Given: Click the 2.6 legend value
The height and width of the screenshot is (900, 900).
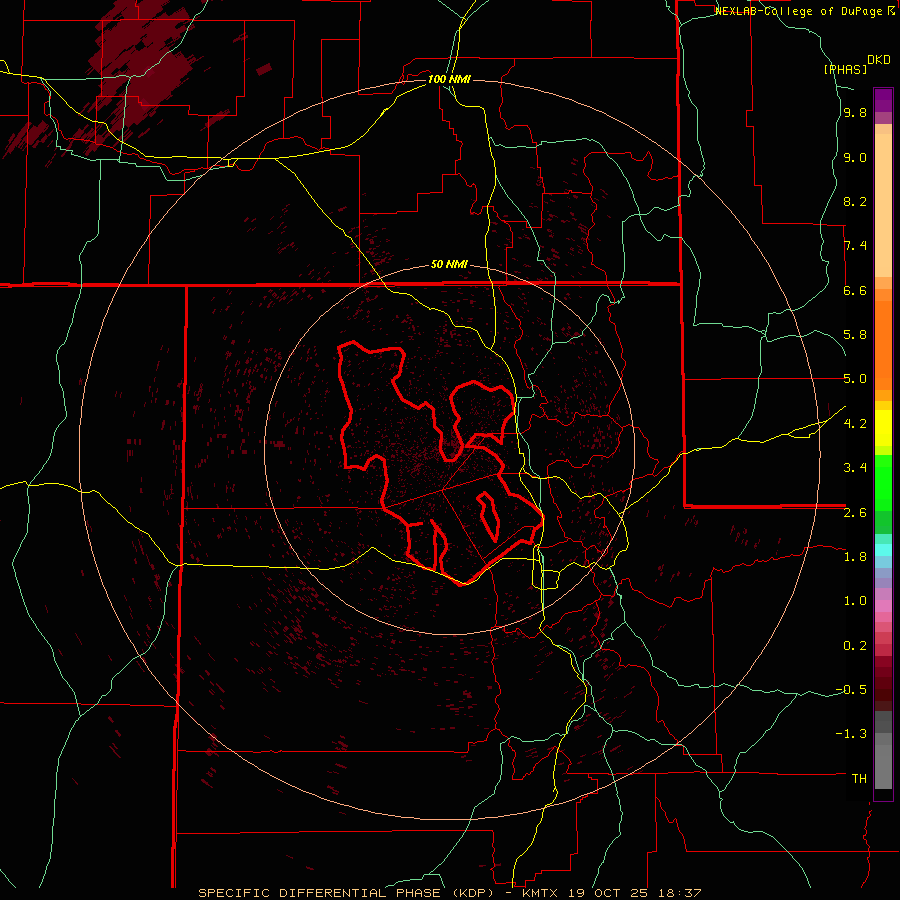Looking at the screenshot, I should coord(855,513).
